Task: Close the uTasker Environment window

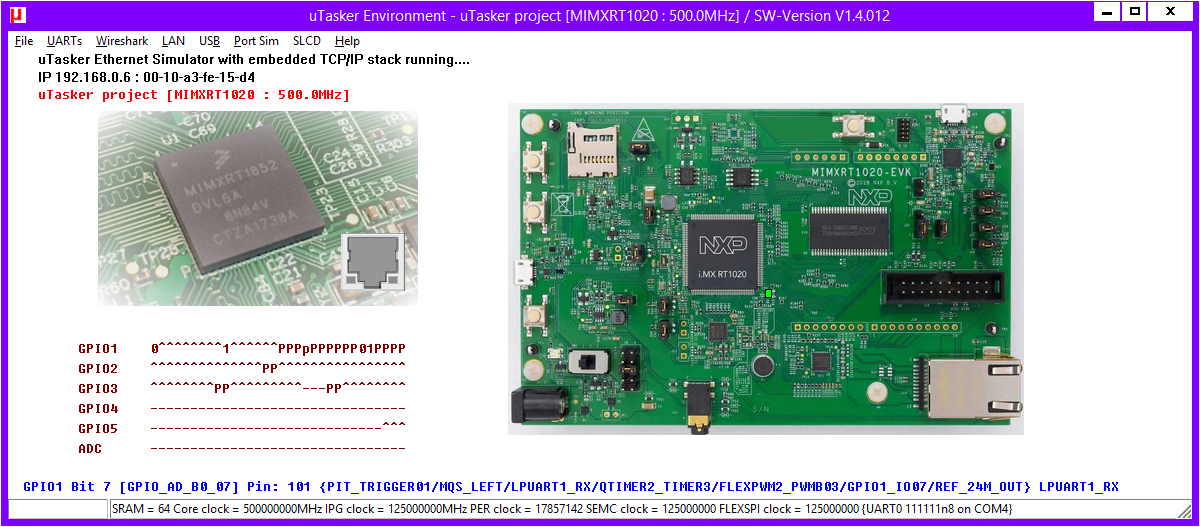Action: [x=1170, y=12]
